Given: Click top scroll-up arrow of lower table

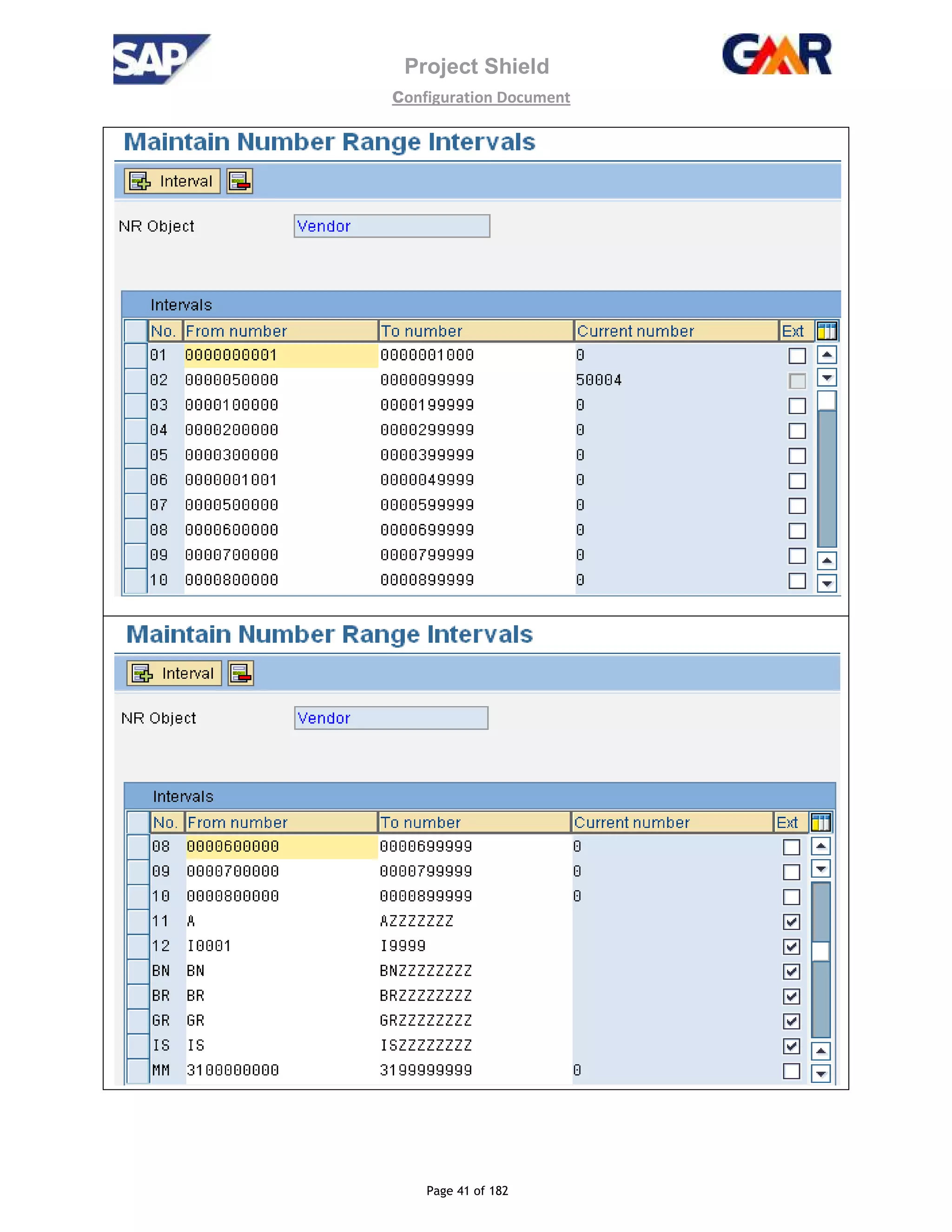Looking at the screenshot, I should (821, 846).
